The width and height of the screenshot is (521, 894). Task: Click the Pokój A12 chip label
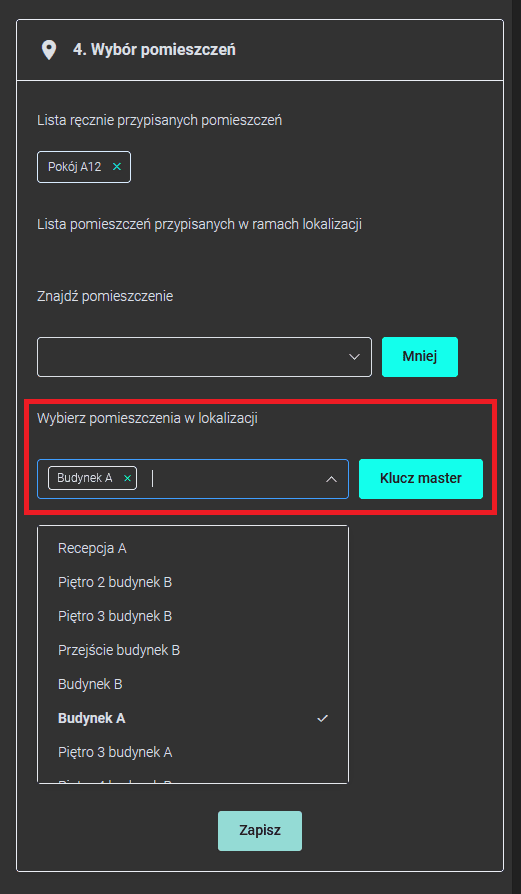(x=75, y=166)
